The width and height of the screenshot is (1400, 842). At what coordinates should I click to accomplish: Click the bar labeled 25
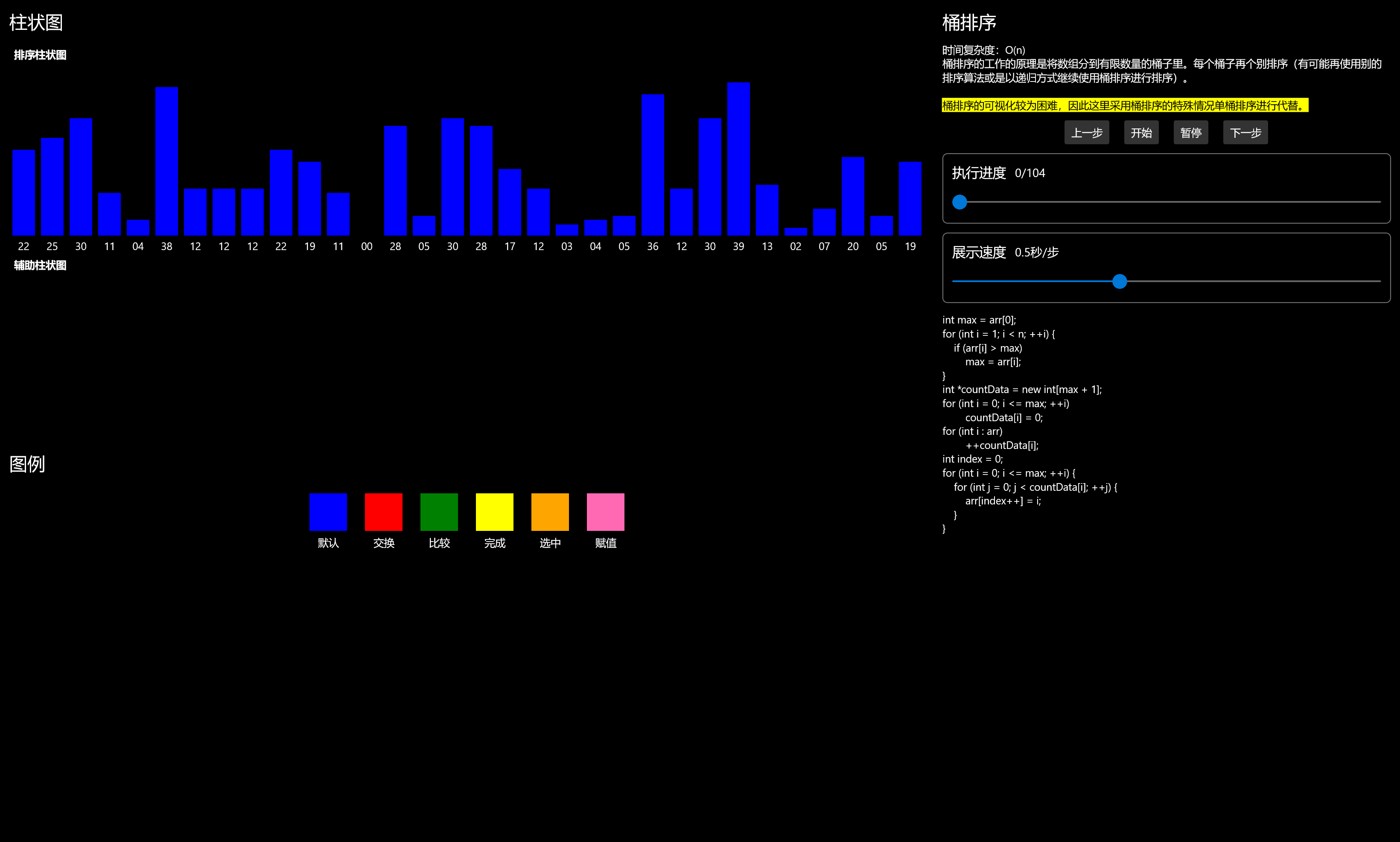pyautogui.click(x=52, y=187)
